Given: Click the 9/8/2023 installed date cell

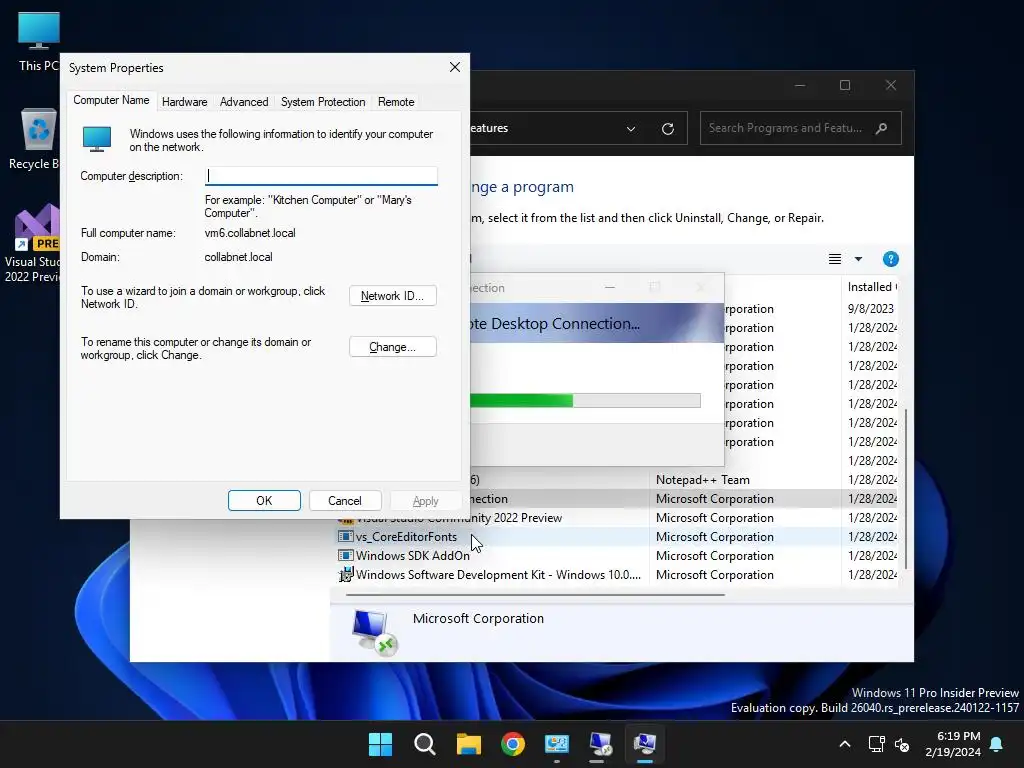Looking at the screenshot, I should point(871,309).
